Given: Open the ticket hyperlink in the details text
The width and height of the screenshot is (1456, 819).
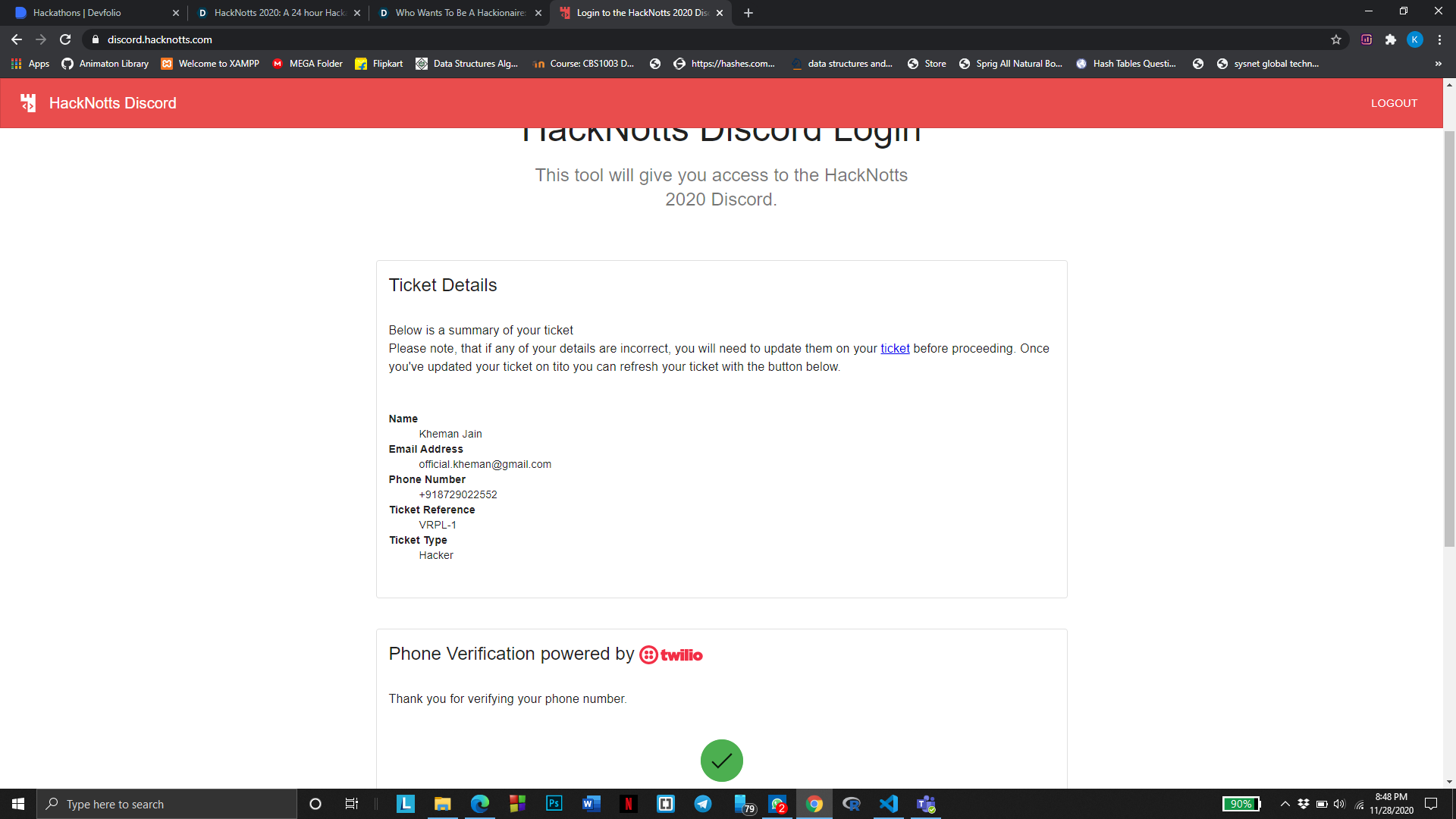Looking at the screenshot, I should click(895, 349).
